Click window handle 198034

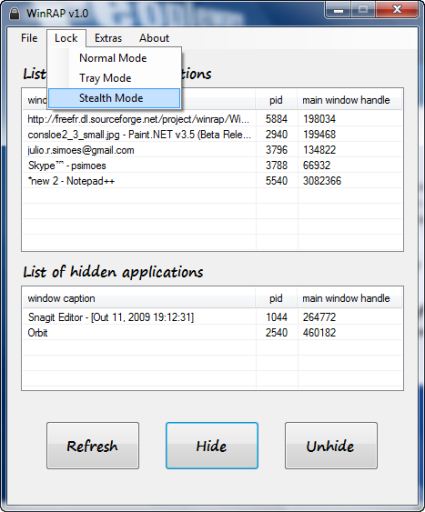click(x=319, y=119)
